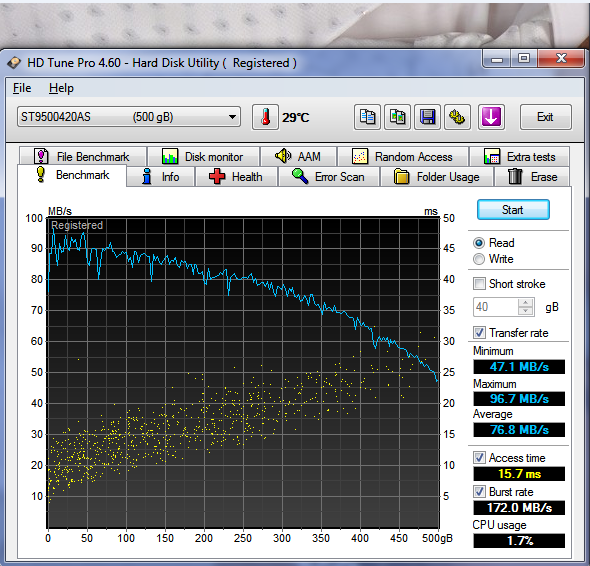
Task: Click the thermometer temperature icon
Action: click(x=265, y=117)
